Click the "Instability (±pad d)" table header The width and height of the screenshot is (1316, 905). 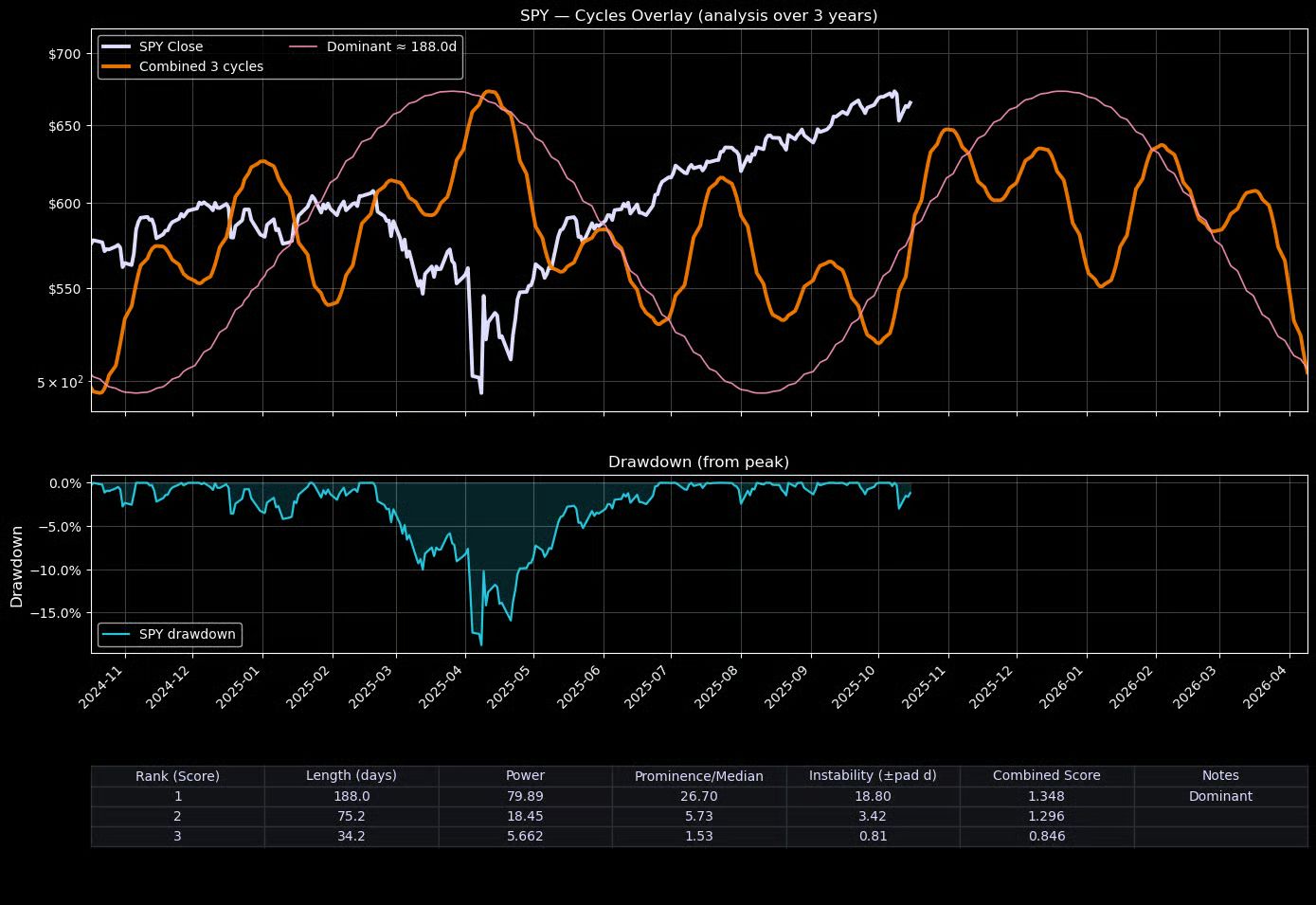(873, 776)
